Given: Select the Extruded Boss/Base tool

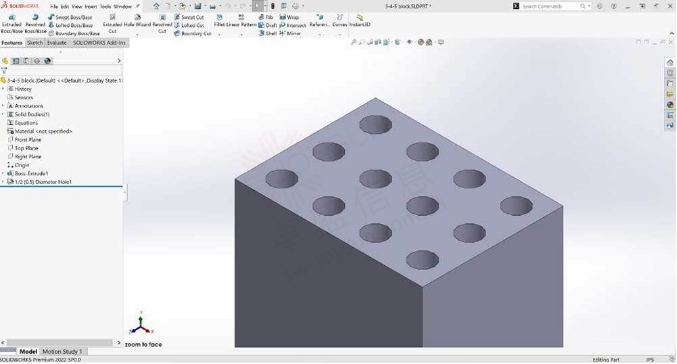Looking at the screenshot, I should coord(12,24).
